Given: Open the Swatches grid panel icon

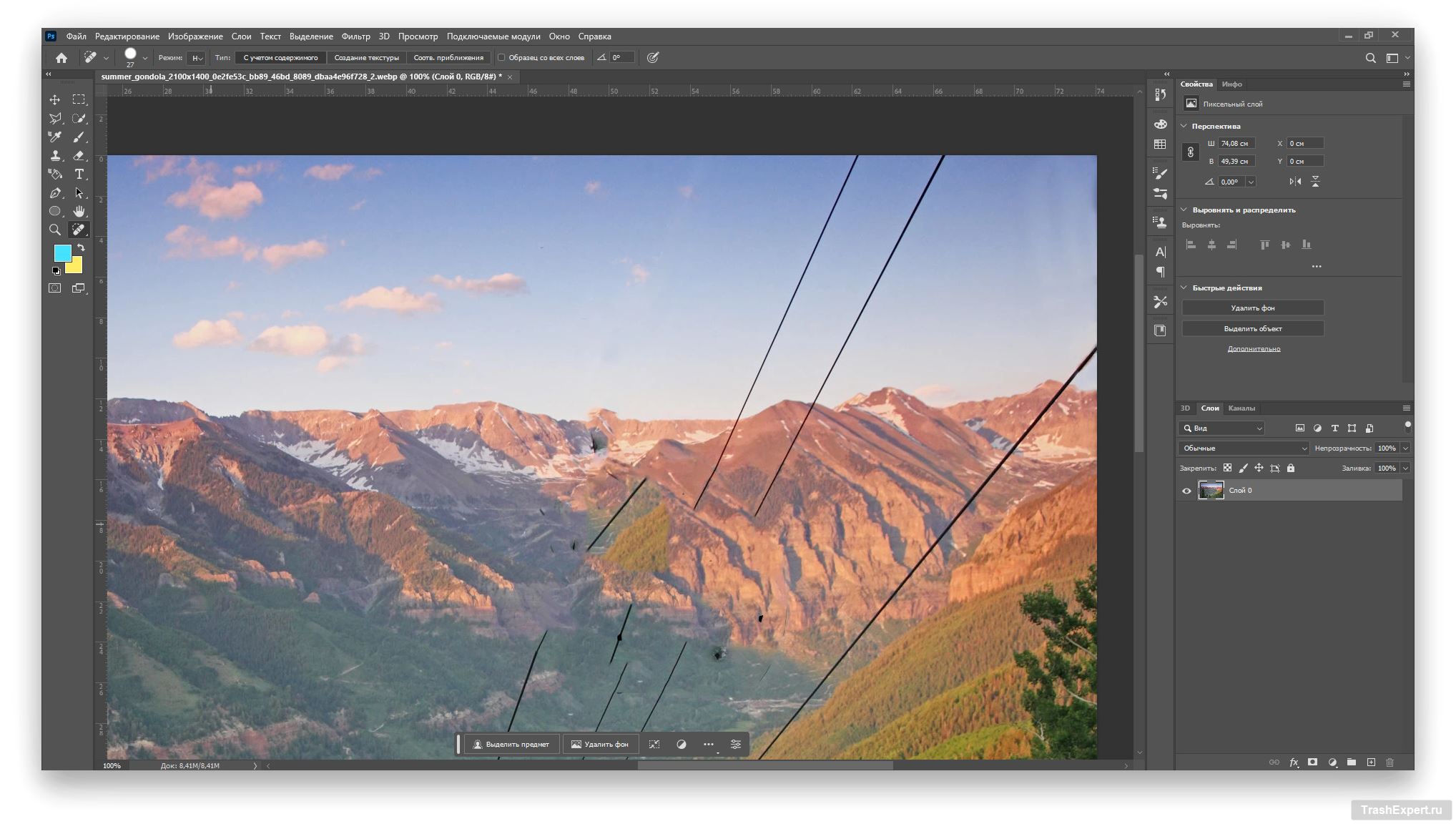Looking at the screenshot, I should [x=1160, y=144].
